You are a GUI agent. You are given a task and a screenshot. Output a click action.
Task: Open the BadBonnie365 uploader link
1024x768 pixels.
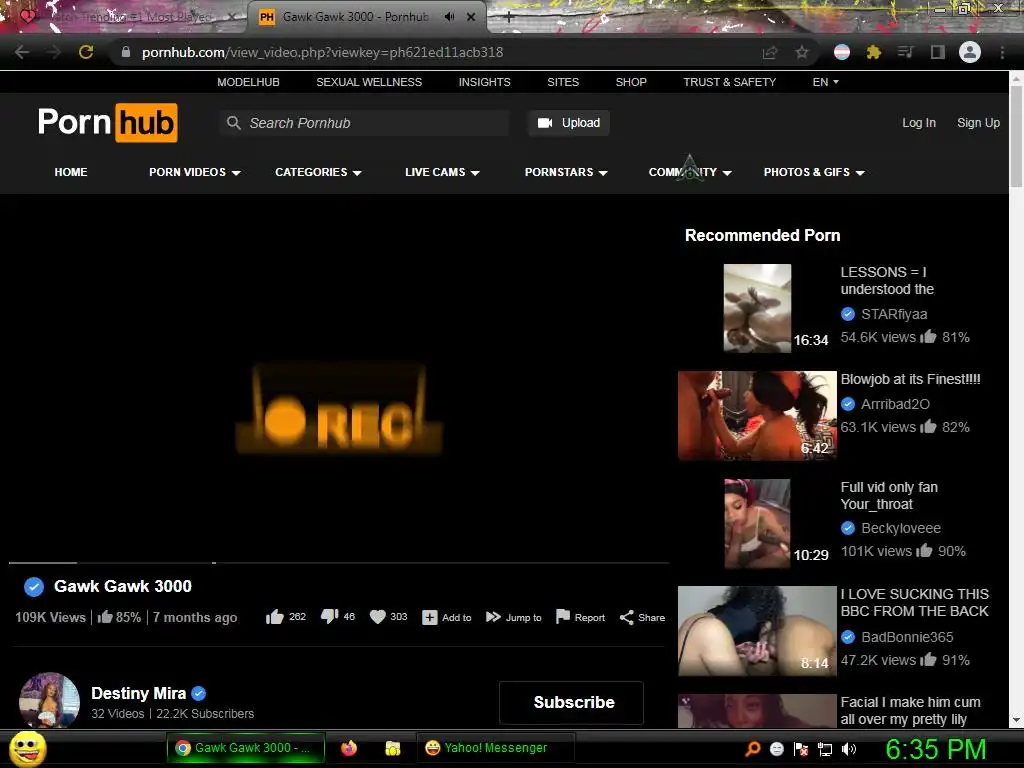coord(907,637)
